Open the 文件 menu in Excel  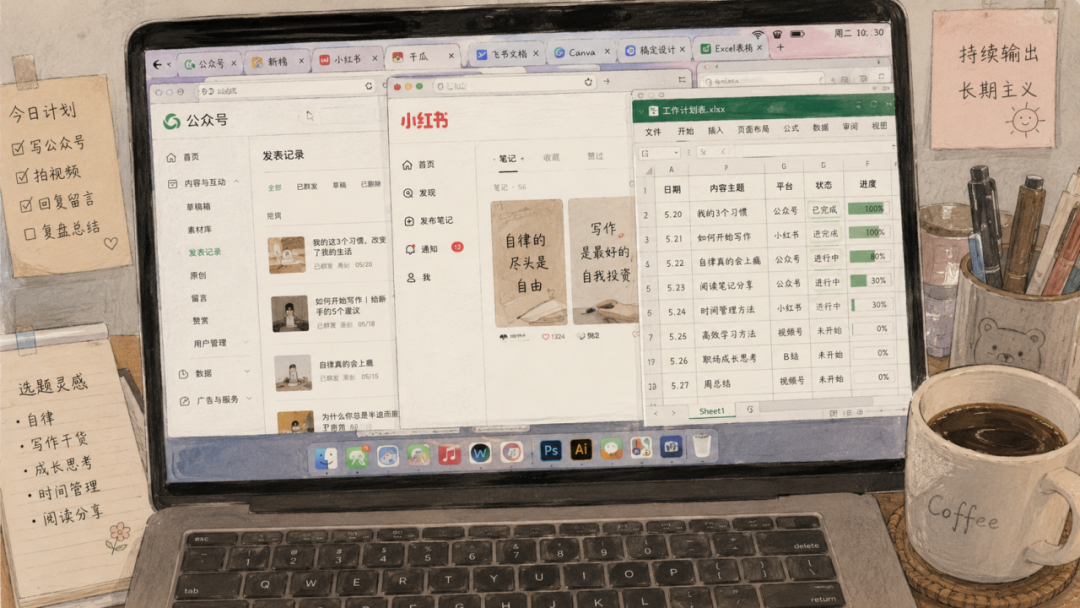[653, 132]
